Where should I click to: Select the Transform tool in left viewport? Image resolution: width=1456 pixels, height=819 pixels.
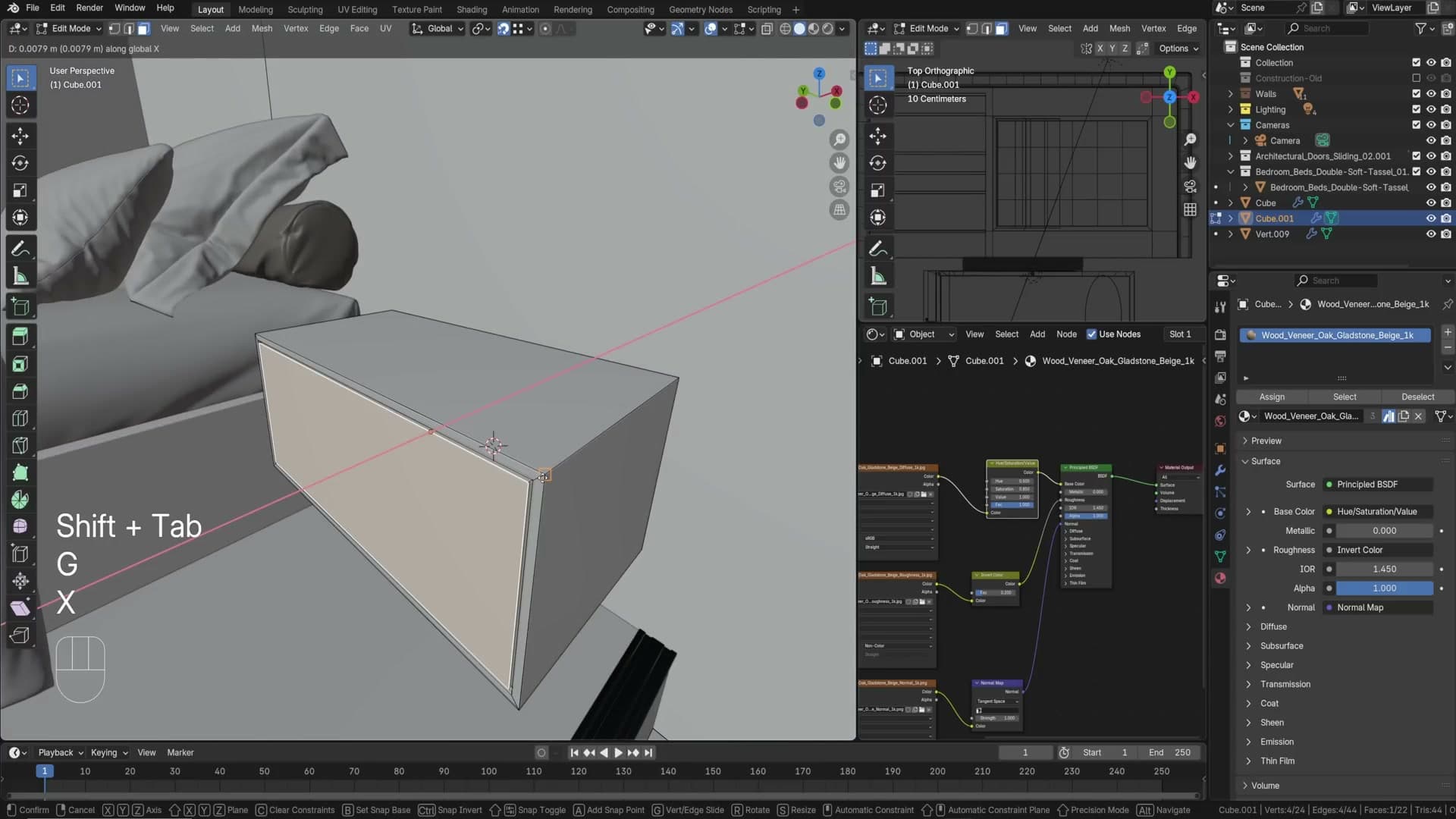tap(20, 218)
